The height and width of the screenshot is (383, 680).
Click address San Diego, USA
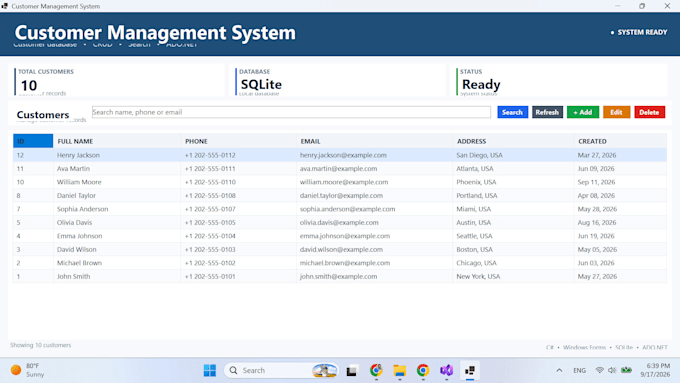(479, 155)
